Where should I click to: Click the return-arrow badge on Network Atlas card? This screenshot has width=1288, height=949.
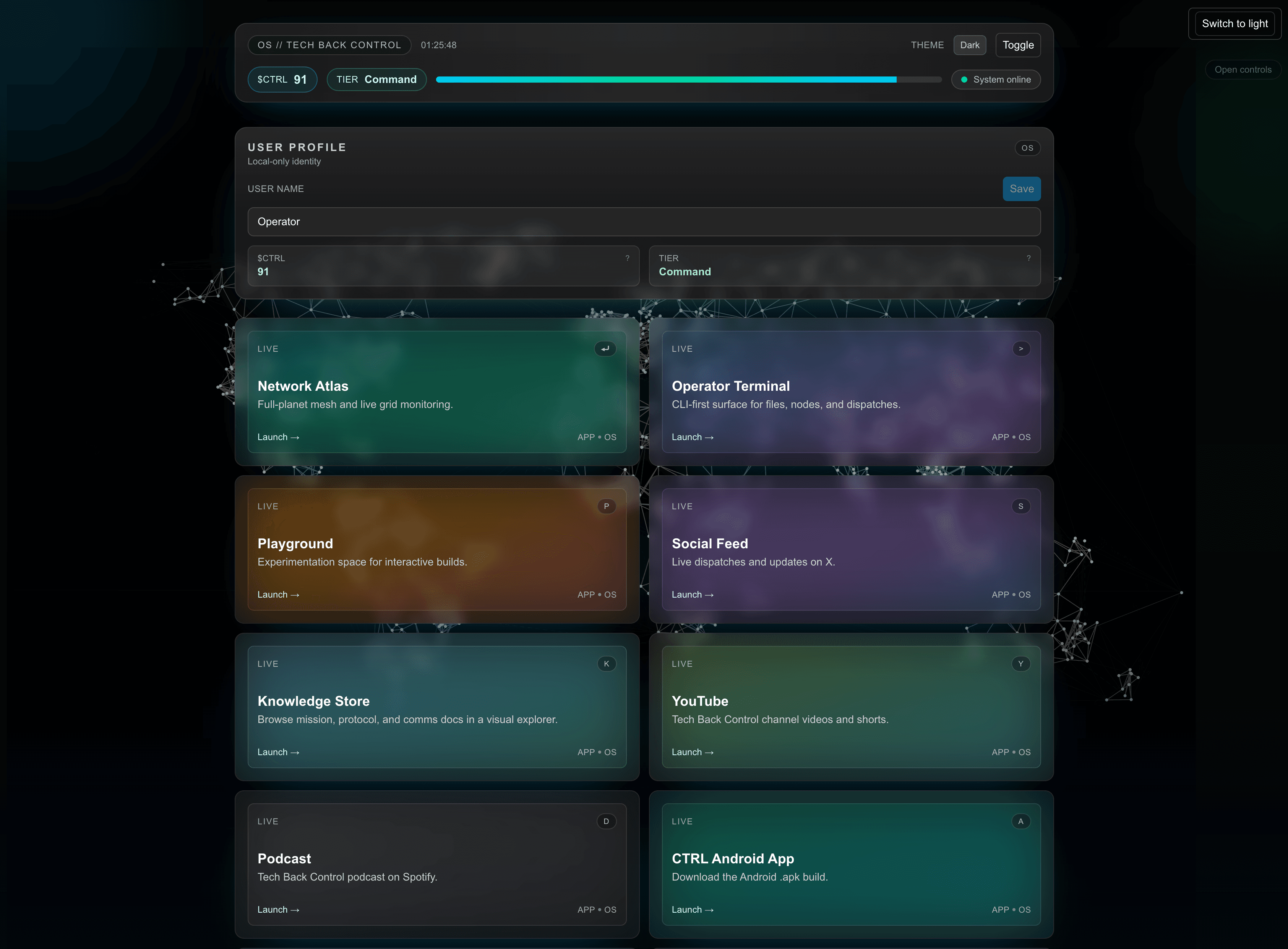click(x=605, y=349)
